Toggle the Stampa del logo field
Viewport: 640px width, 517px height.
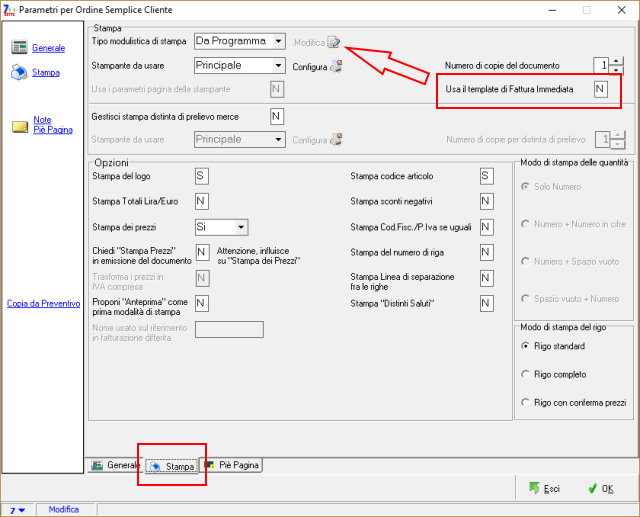click(202, 176)
